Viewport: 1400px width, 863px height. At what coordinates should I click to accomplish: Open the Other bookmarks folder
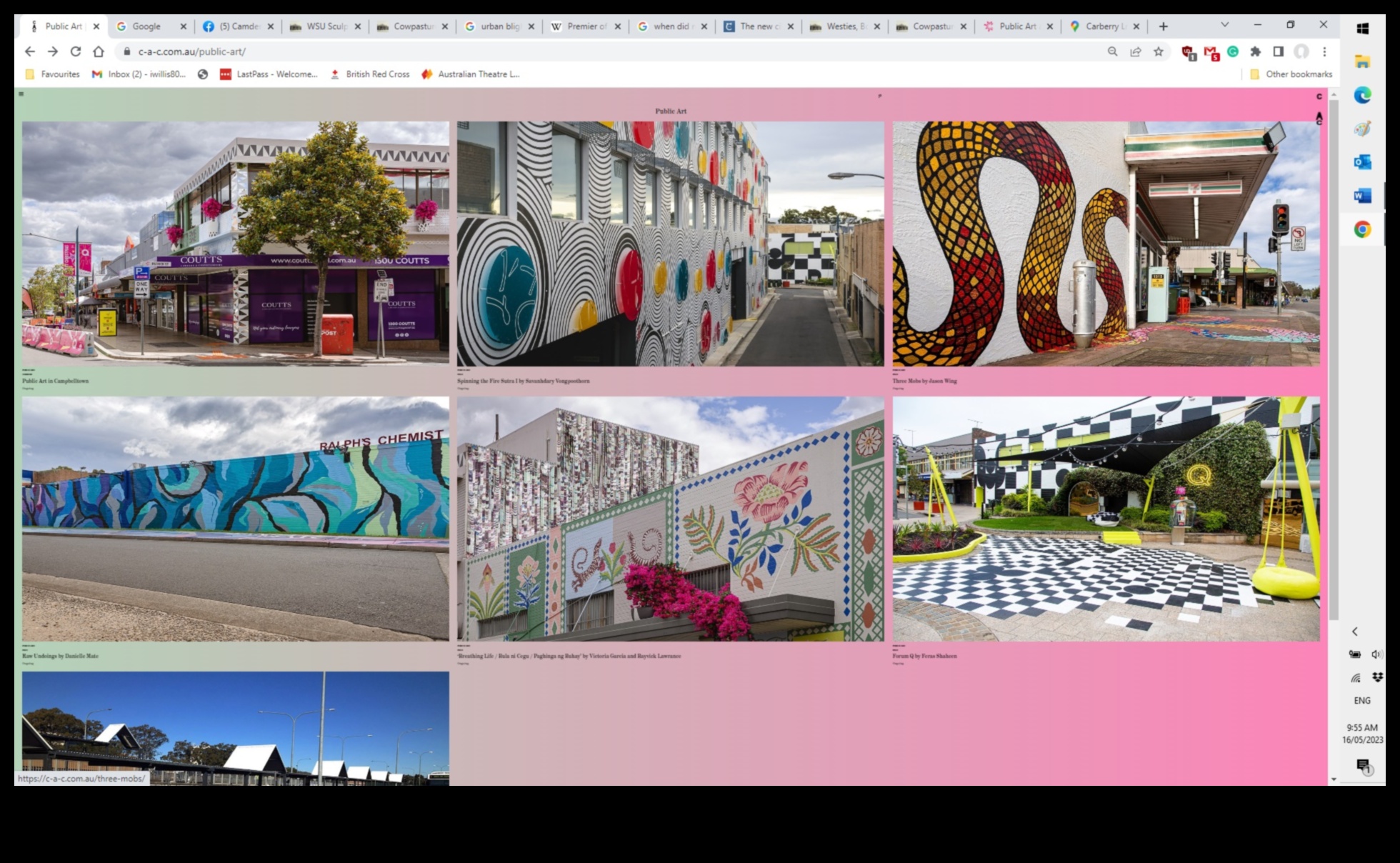click(x=1291, y=74)
